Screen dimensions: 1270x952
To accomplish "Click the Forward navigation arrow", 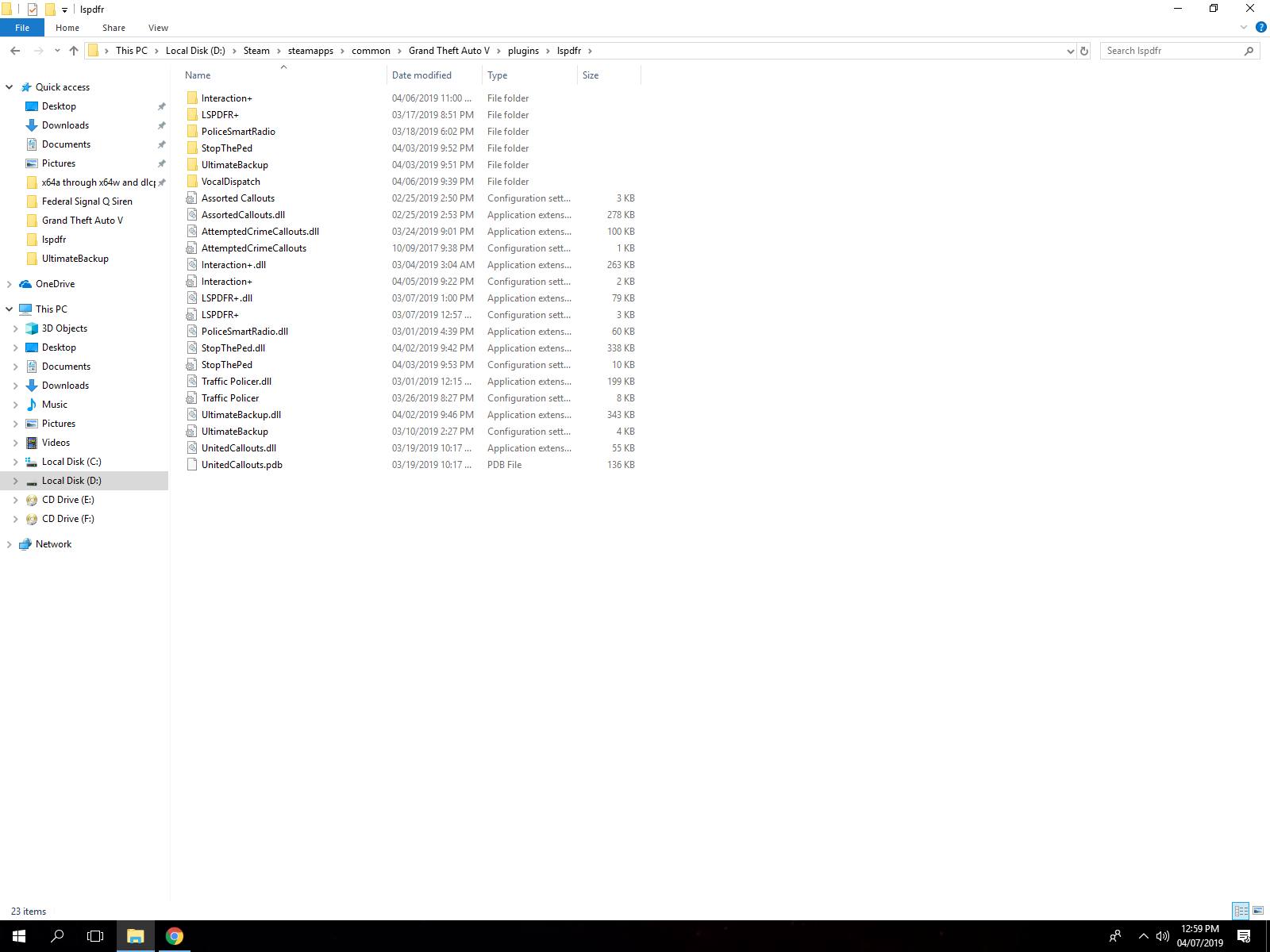I will point(38,51).
